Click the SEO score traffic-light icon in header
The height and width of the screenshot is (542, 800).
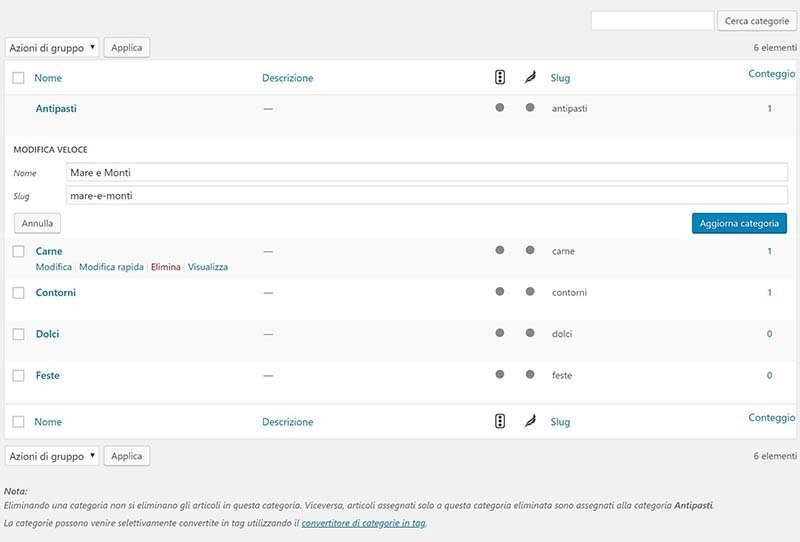[500, 77]
